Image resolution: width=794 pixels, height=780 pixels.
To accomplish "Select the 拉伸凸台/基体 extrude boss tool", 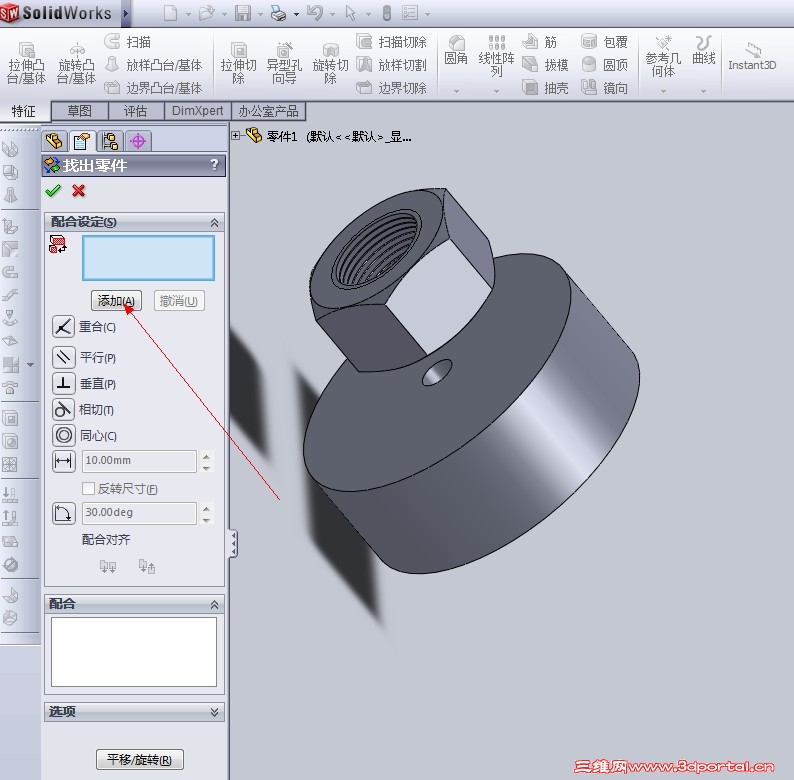I will (26, 63).
